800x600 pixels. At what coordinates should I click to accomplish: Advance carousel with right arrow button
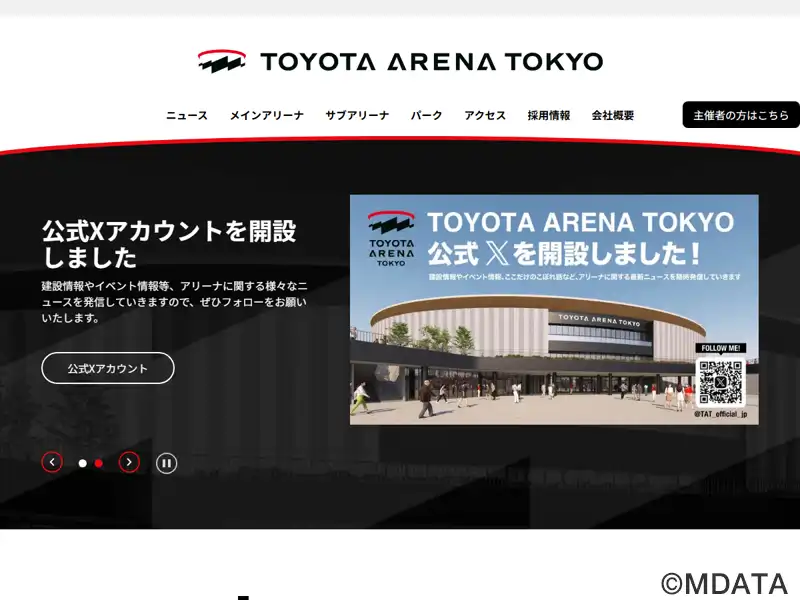[129, 462]
